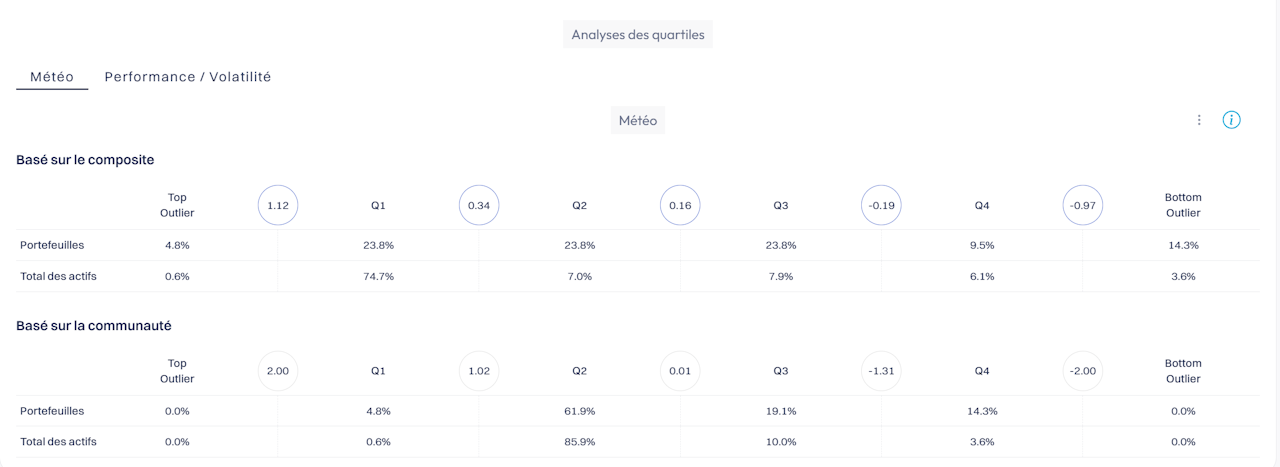Select the 1.12 threshold circle
1280x467 pixels.
tap(278, 205)
